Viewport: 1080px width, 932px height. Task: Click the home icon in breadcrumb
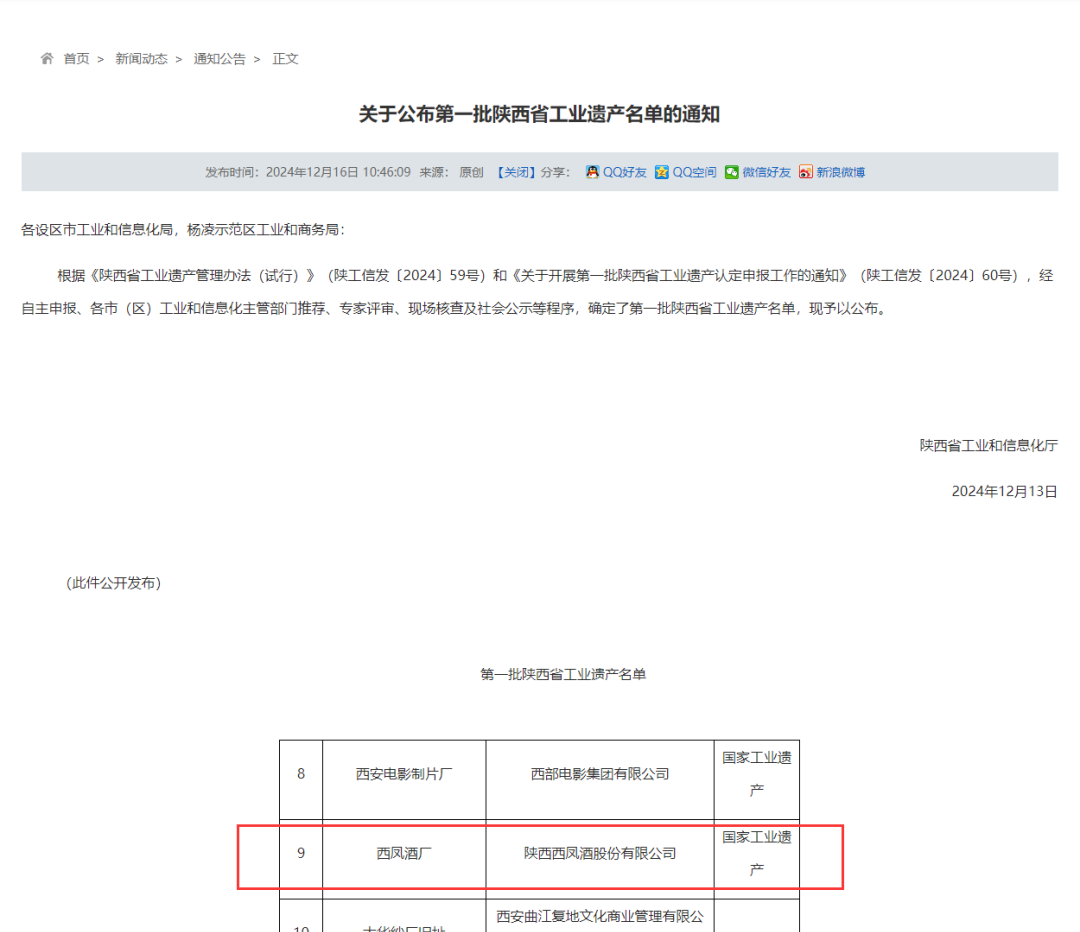click(46, 59)
